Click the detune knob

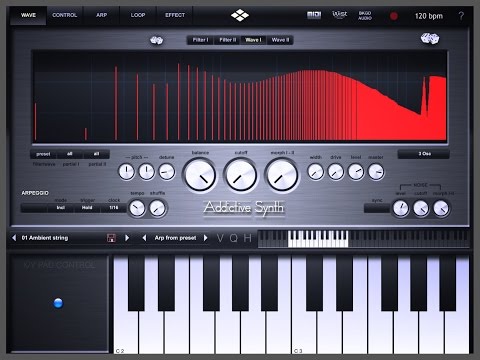click(x=167, y=172)
